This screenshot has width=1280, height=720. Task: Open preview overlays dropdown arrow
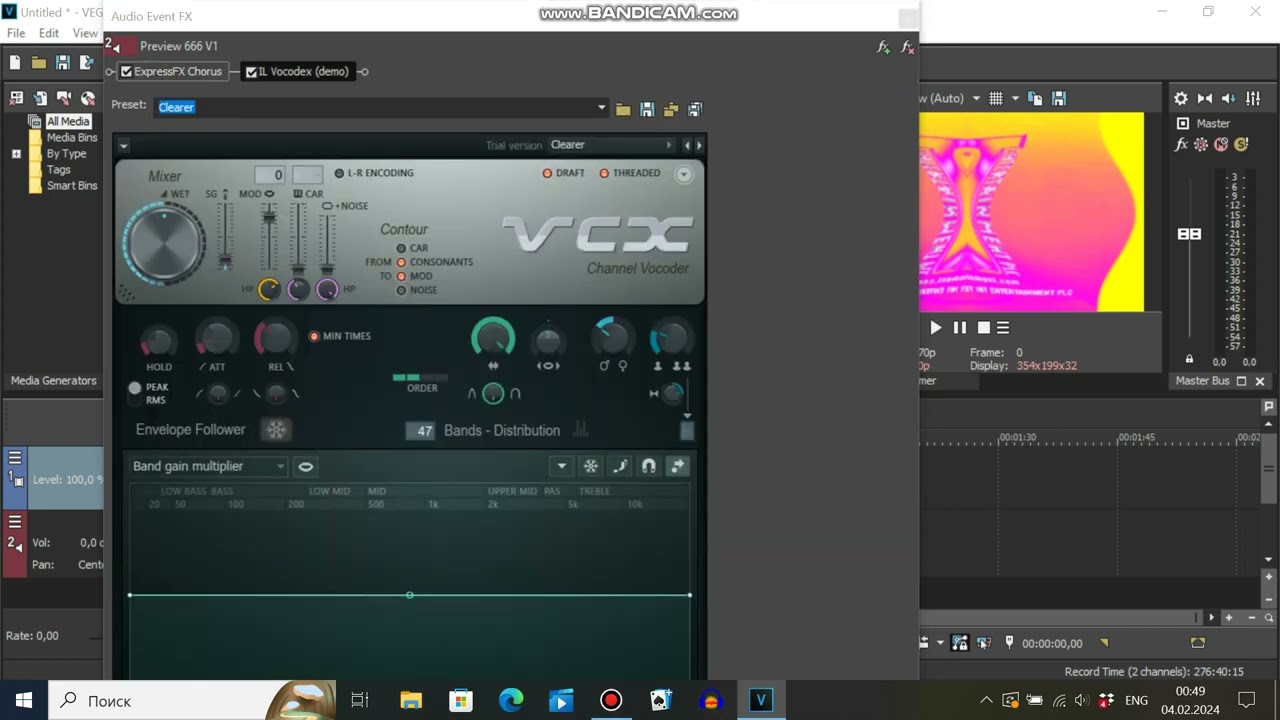[x=1015, y=98]
